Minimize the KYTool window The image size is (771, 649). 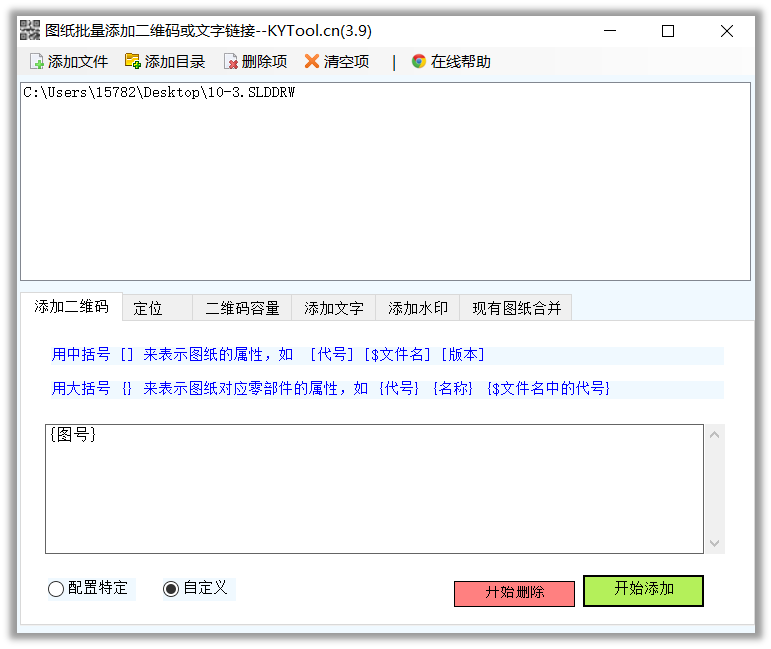tap(610, 31)
